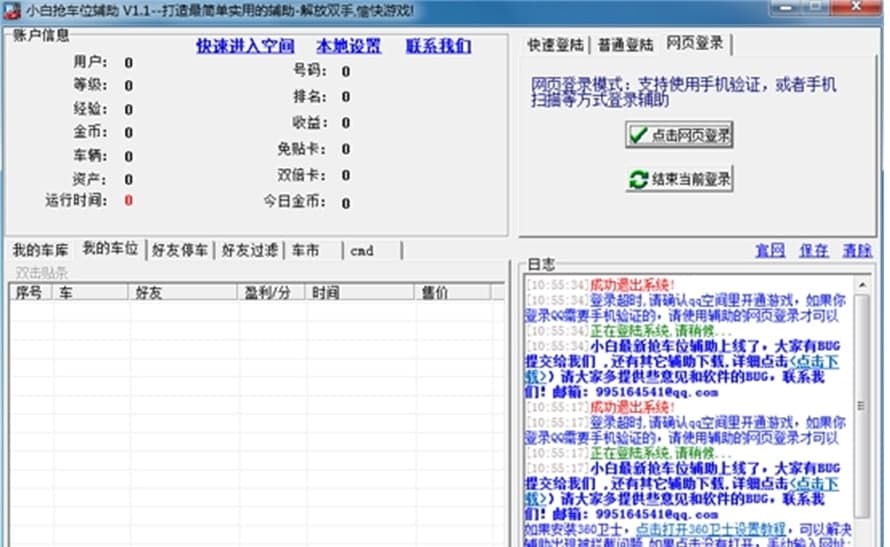890x547 pixels.
Task: Click the 今日金币 value
Action: (x=346, y=203)
